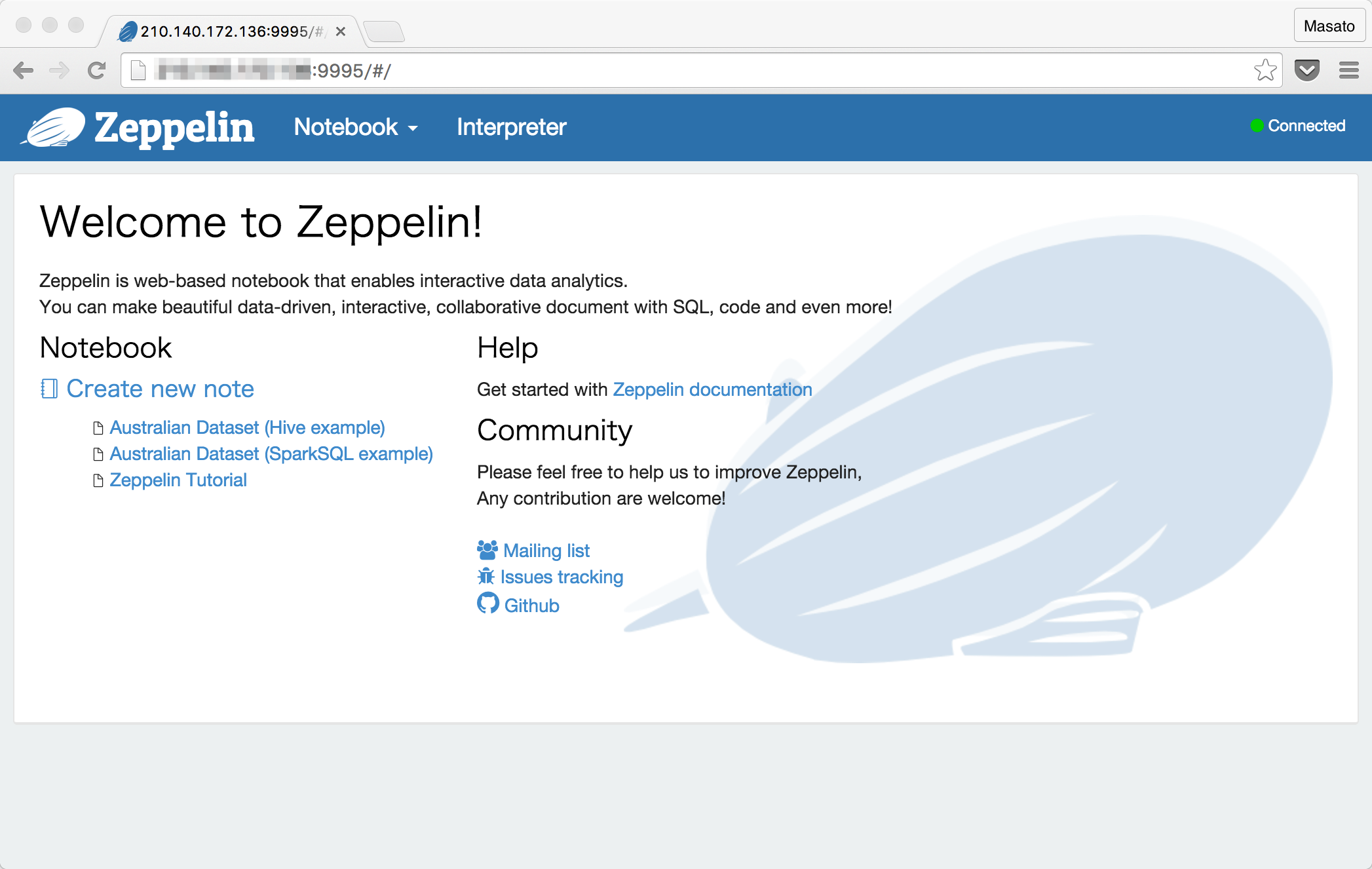Click the Create new note link
Image resolution: width=1372 pixels, height=869 pixels.
(160, 389)
